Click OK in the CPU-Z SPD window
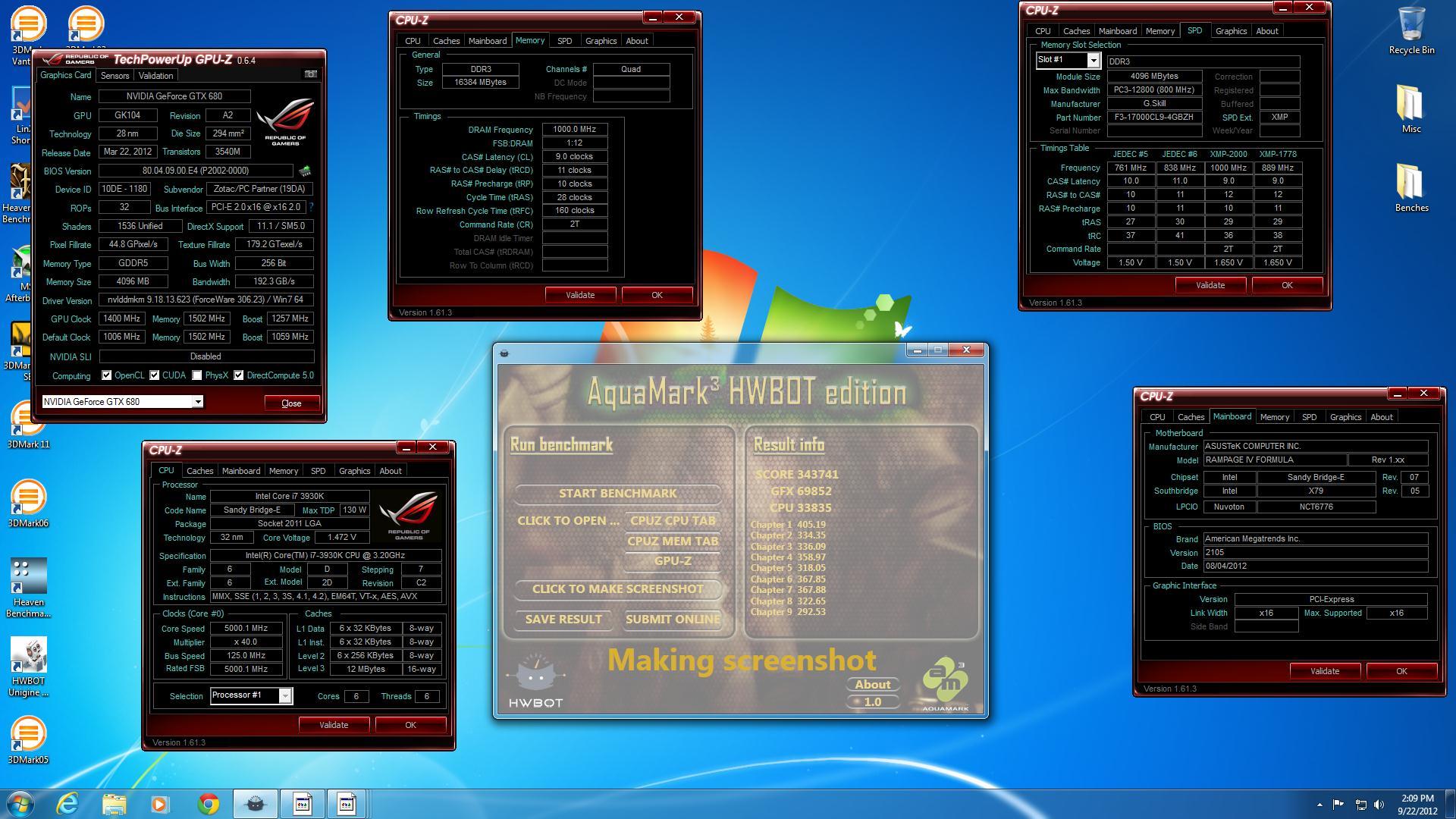The image size is (1456, 819). (1287, 285)
